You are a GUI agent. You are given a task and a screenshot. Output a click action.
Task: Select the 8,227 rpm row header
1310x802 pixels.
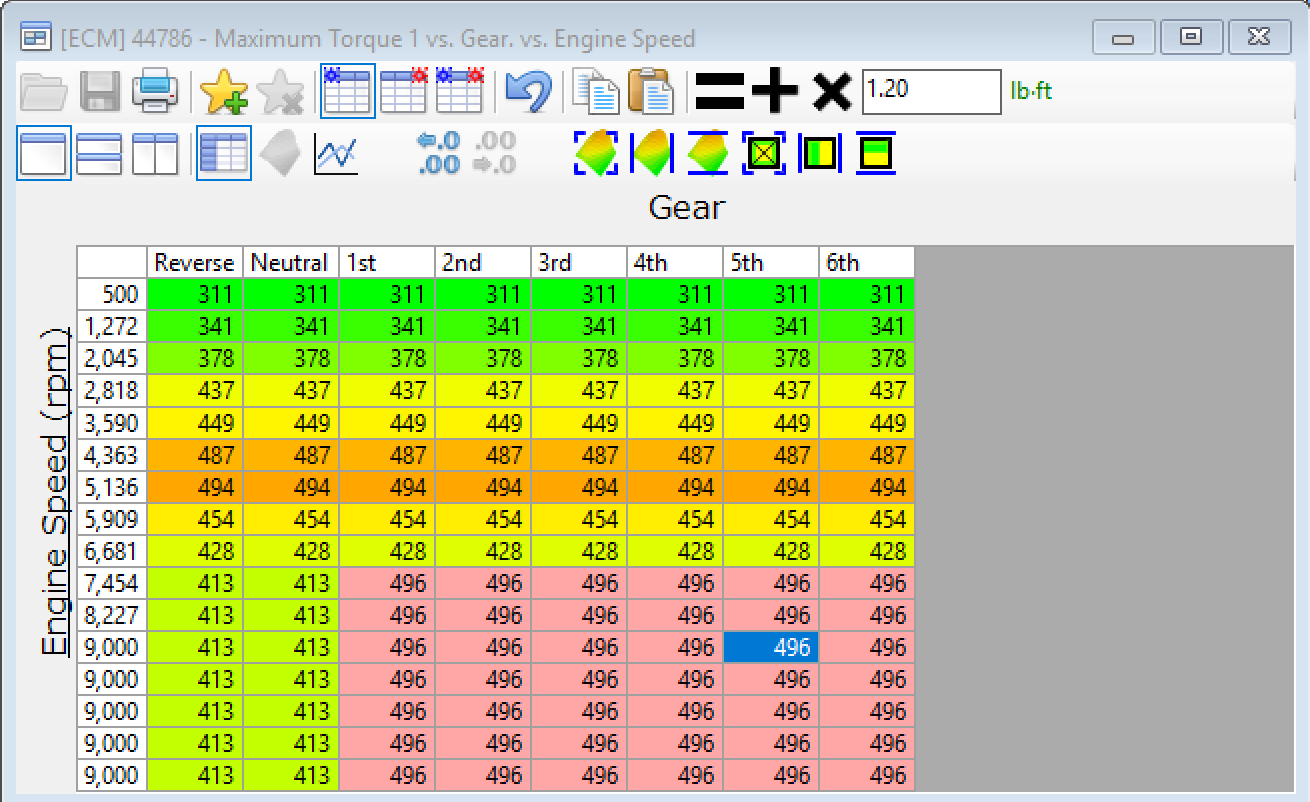click(x=112, y=615)
